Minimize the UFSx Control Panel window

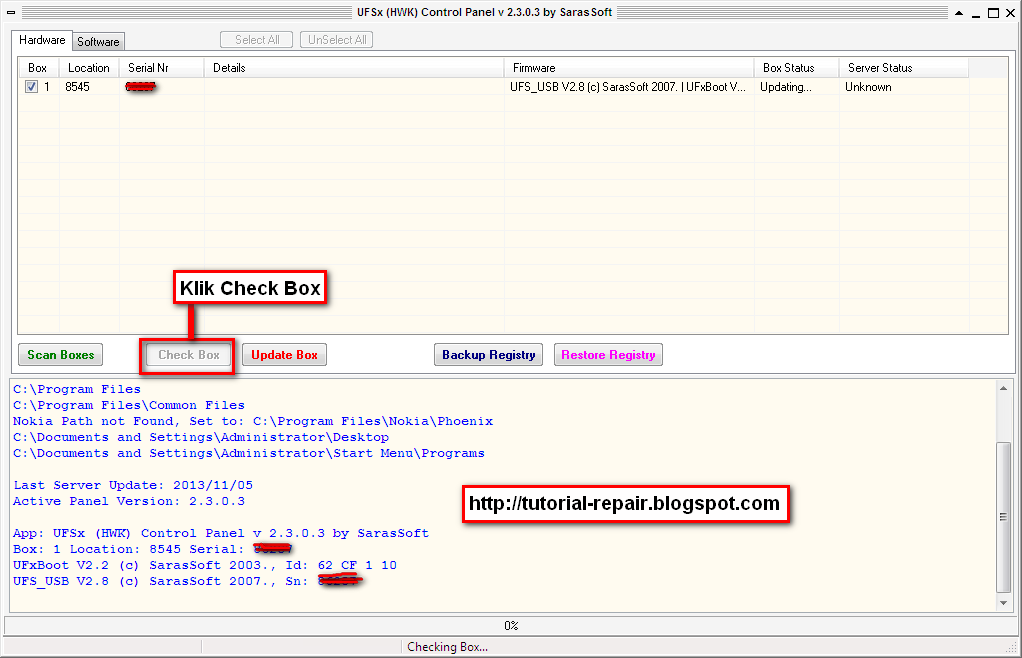pos(976,14)
